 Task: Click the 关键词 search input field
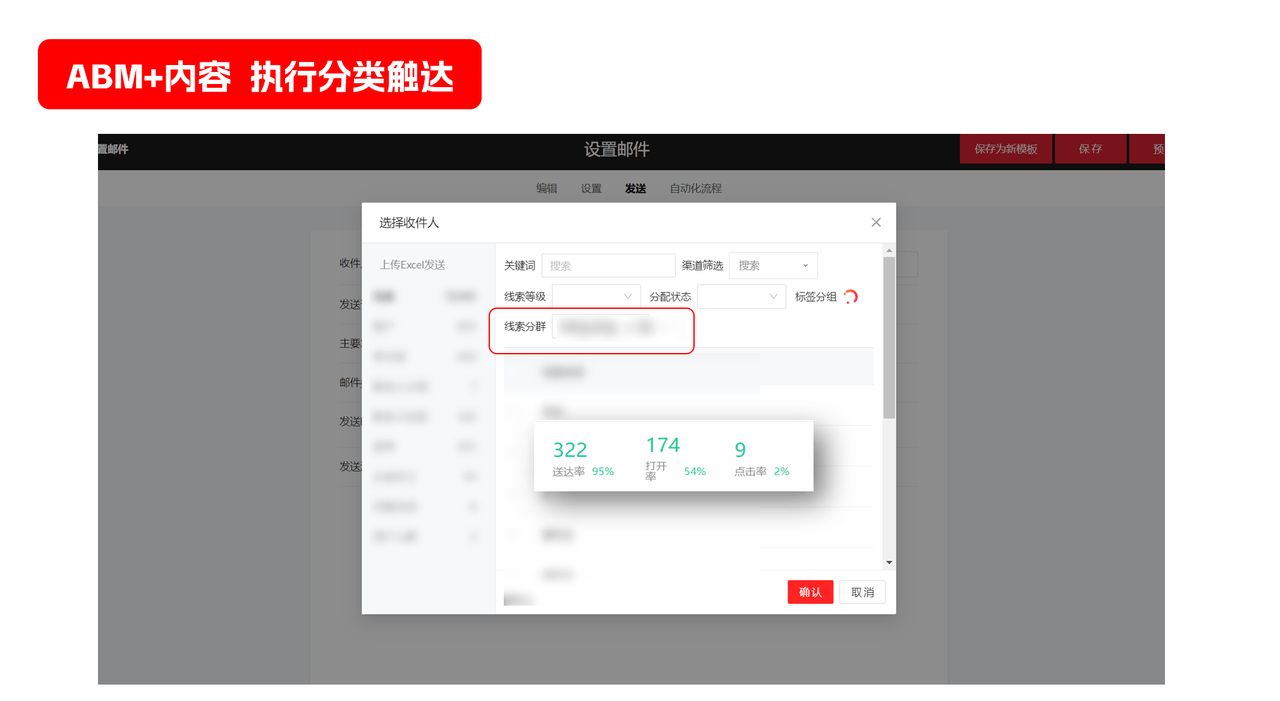608,266
